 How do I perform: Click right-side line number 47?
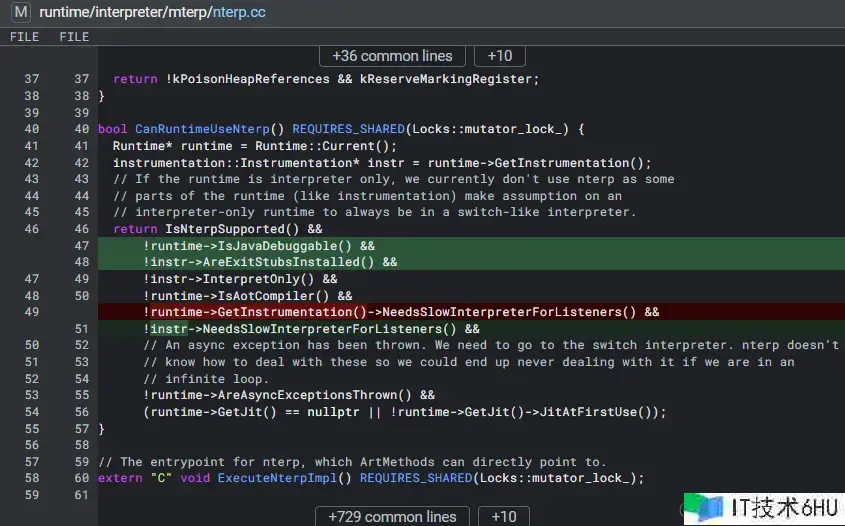[81, 246]
